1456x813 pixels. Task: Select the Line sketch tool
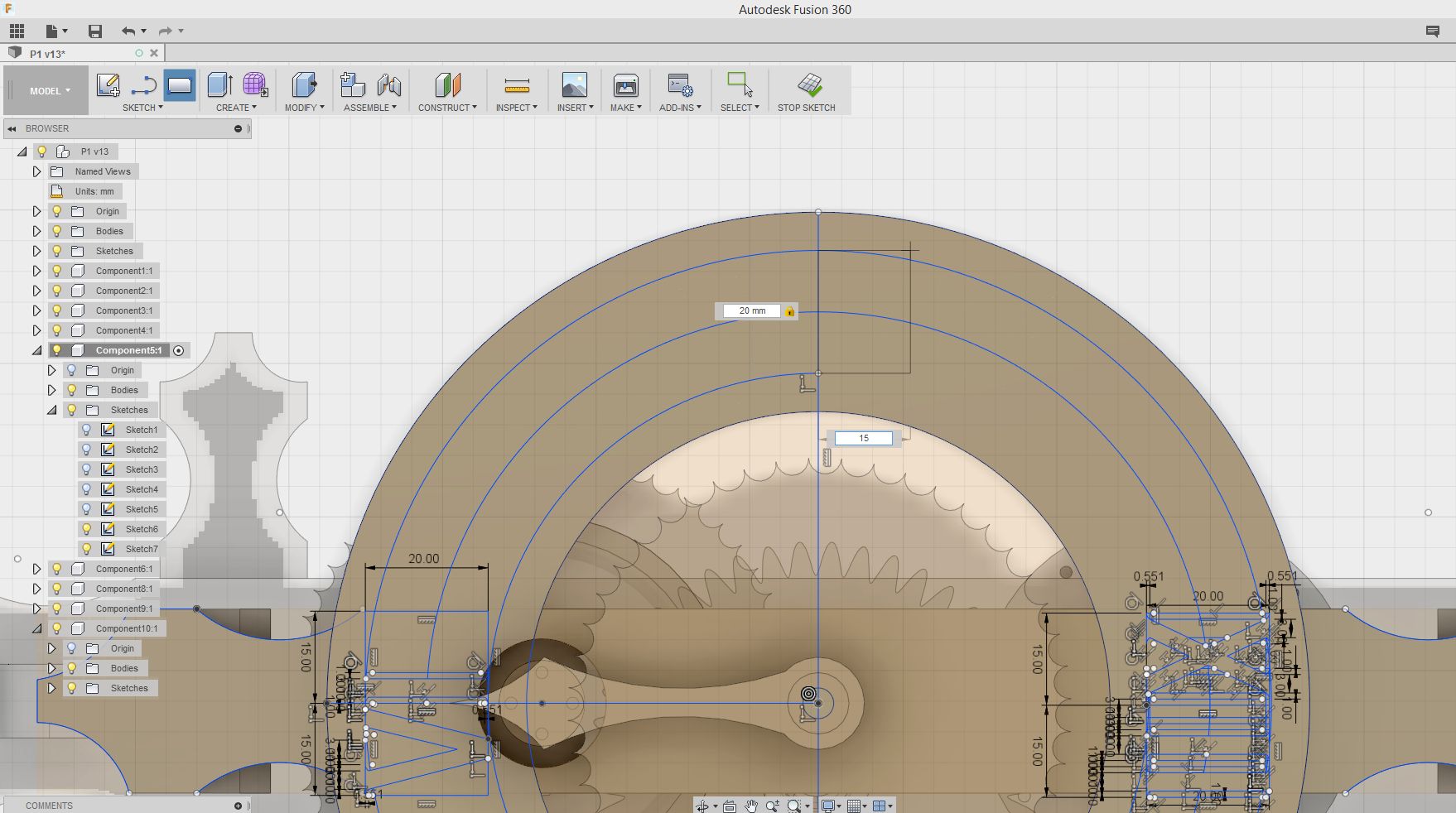coord(143,84)
